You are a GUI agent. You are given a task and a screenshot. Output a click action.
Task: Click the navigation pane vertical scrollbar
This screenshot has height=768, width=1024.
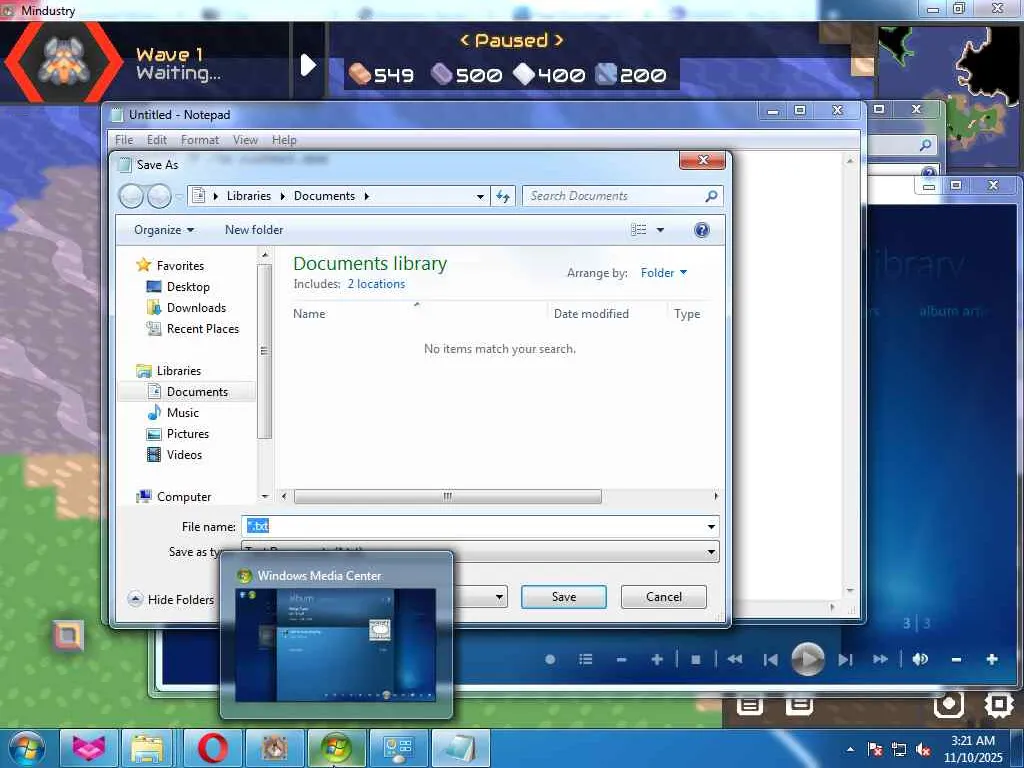264,351
